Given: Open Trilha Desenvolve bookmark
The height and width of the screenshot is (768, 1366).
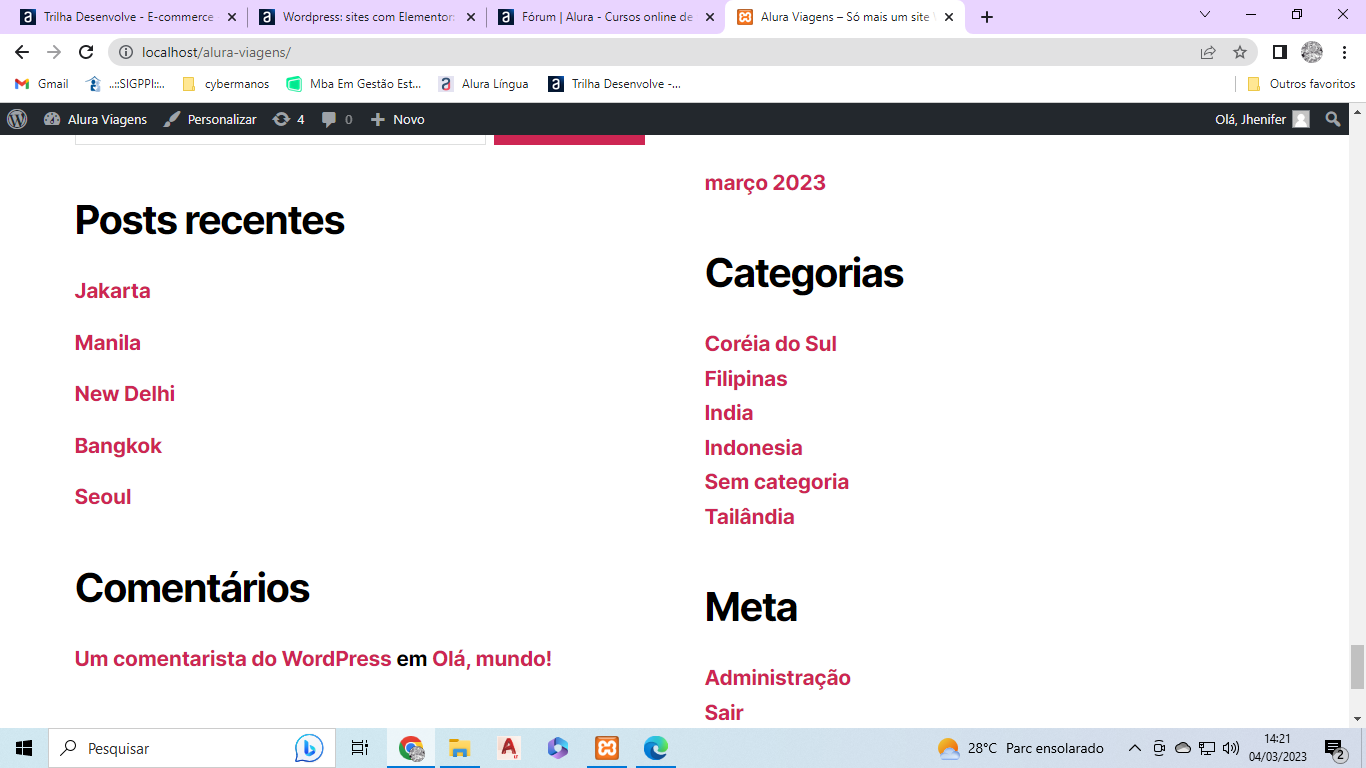Looking at the screenshot, I should [x=615, y=84].
